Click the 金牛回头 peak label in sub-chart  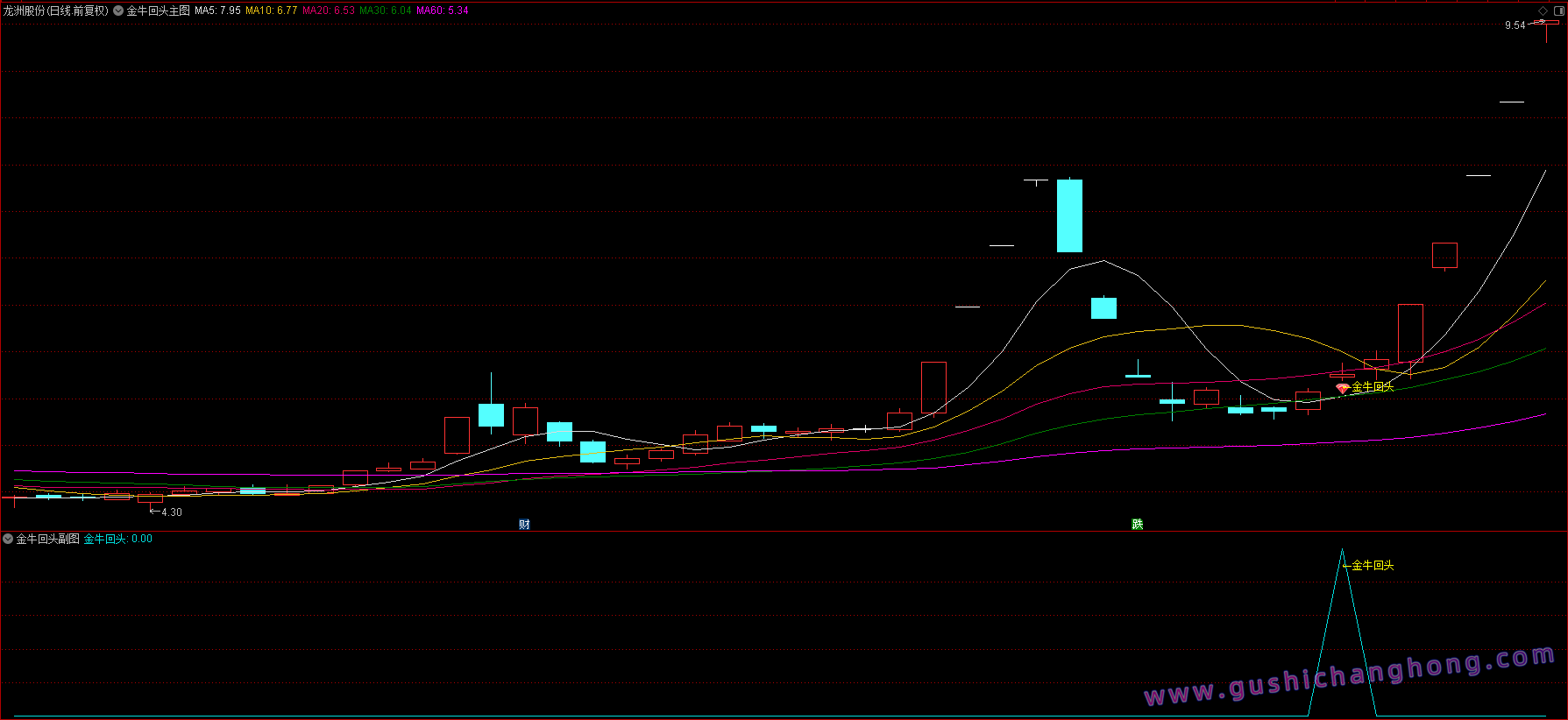point(1373,566)
